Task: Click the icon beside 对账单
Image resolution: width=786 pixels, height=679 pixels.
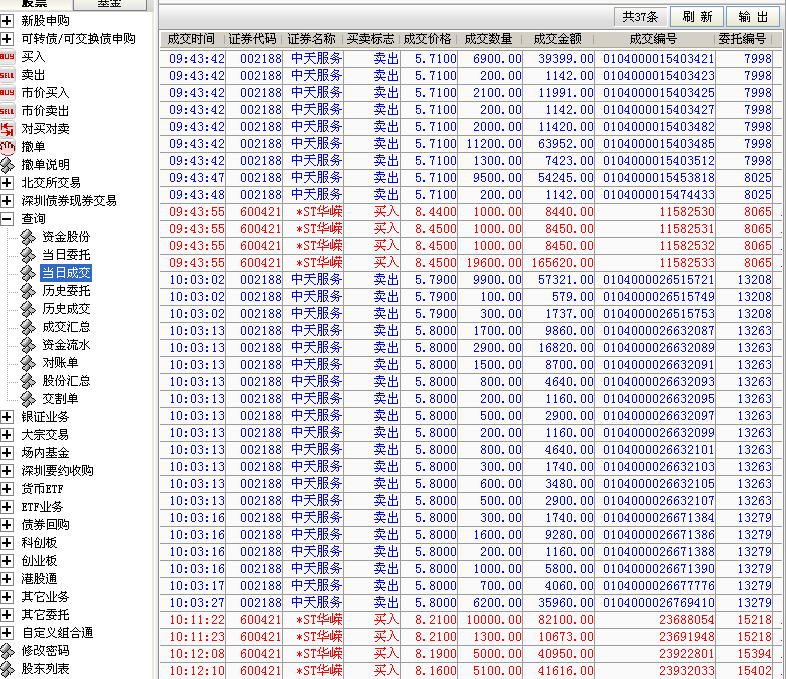Action: tap(28, 363)
